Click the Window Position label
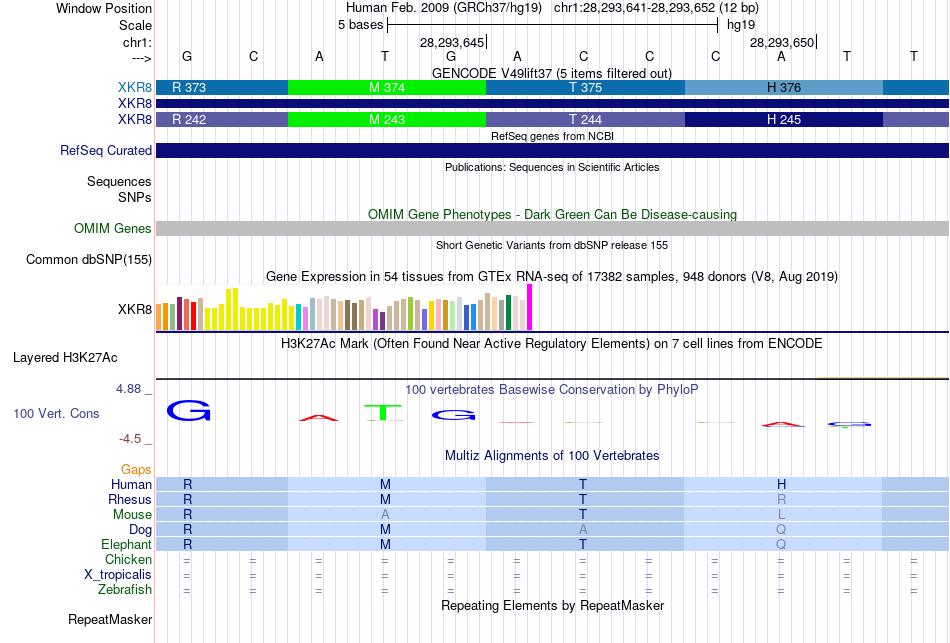 coord(104,8)
